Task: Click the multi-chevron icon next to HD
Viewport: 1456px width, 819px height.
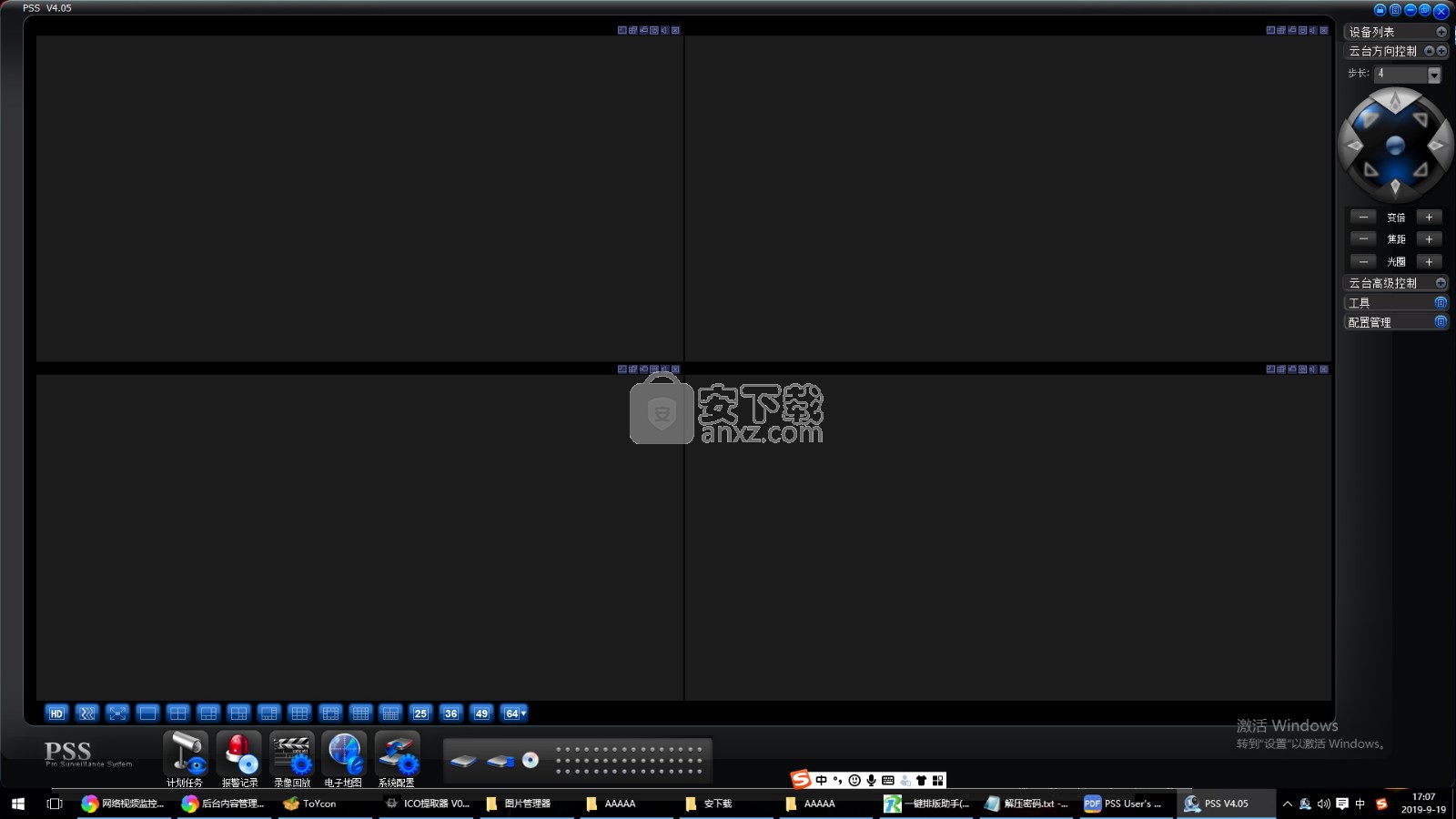Action: (86, 713)
